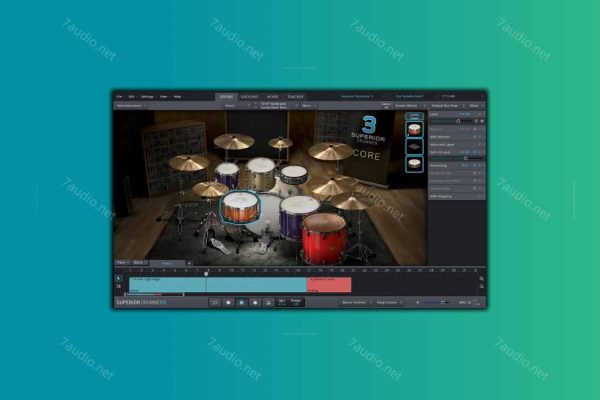
Task: Open the Track menu above the timeline
Action: [x=122, y=263]
